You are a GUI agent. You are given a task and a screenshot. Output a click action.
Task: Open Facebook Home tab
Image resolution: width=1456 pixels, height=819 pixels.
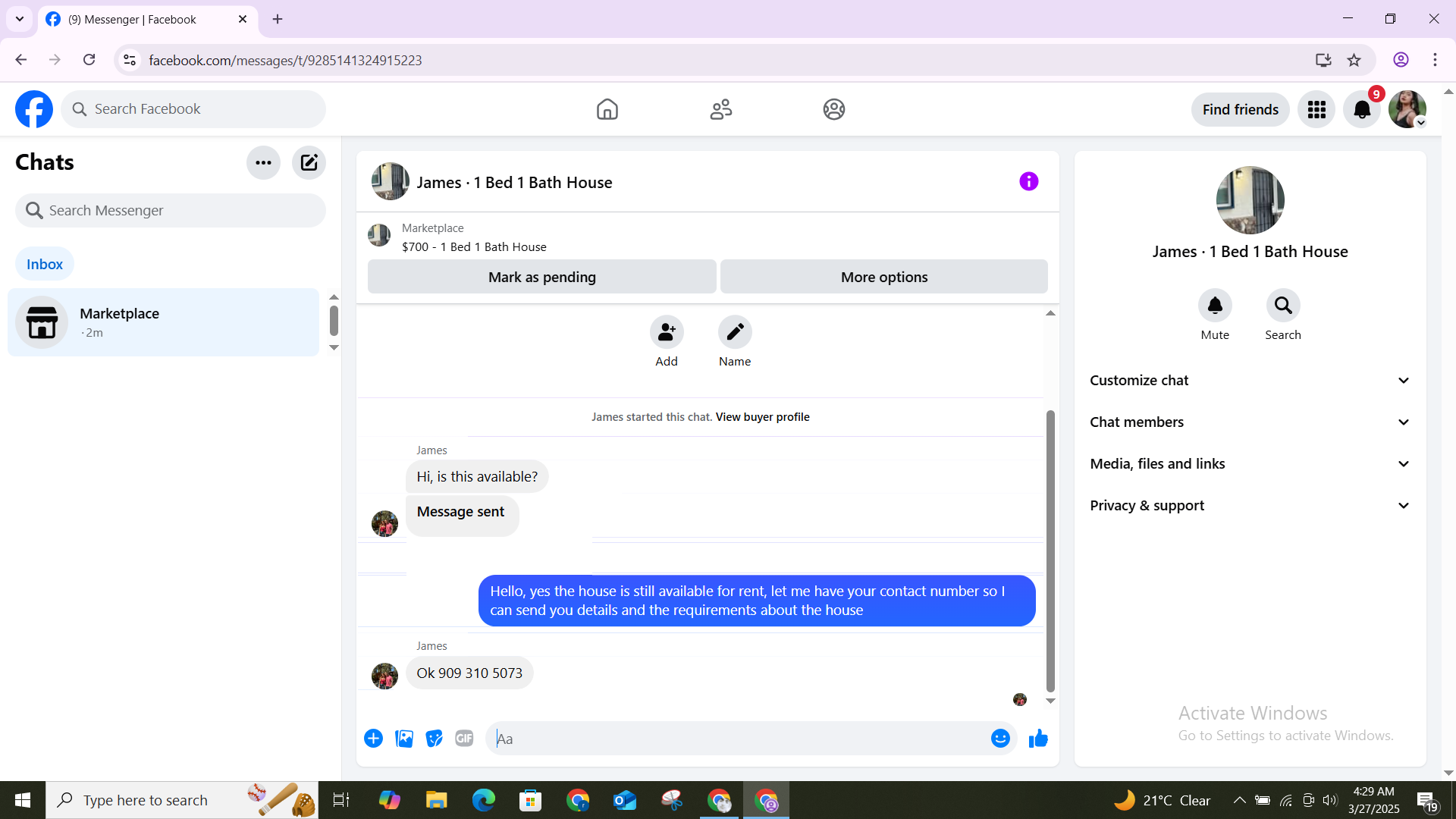607,109
